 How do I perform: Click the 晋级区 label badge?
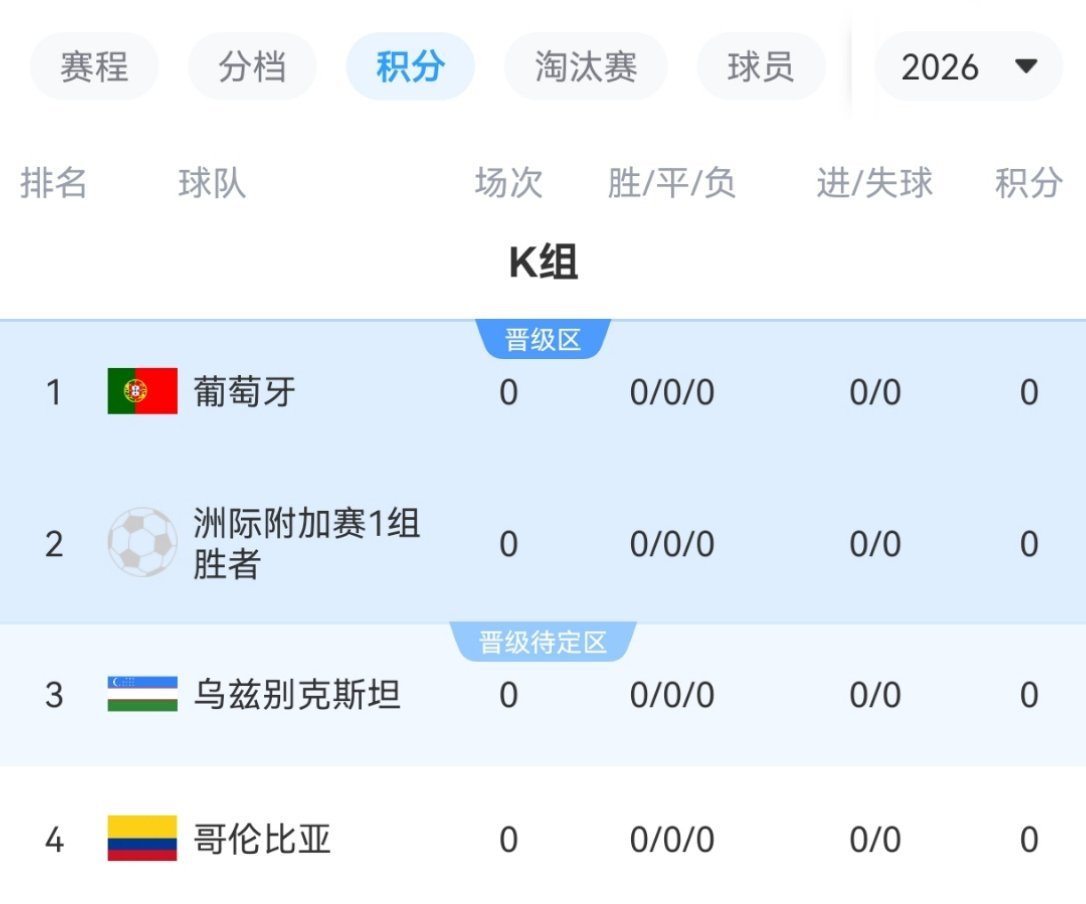[x=543, y=340]
